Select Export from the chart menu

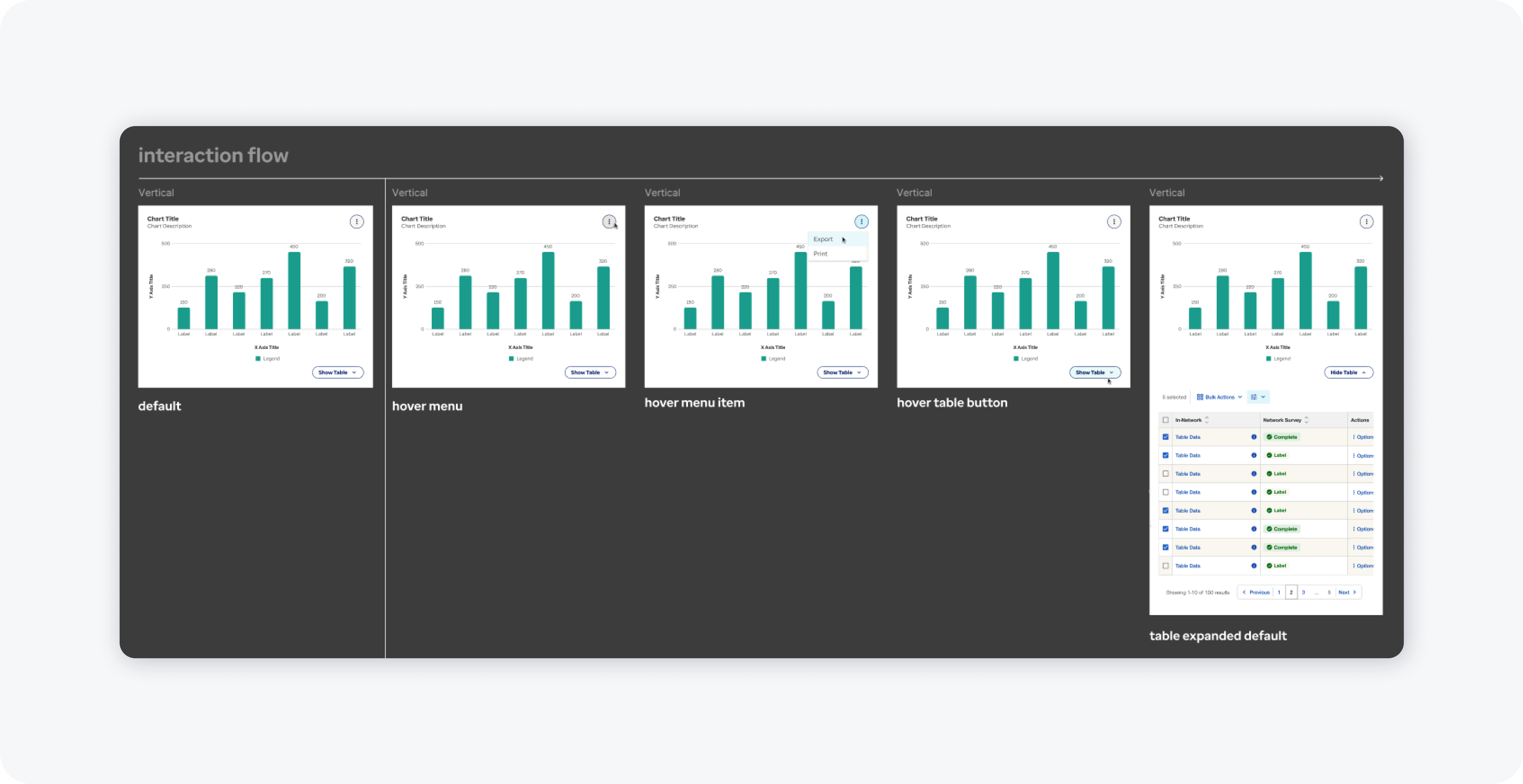[823, 239]
